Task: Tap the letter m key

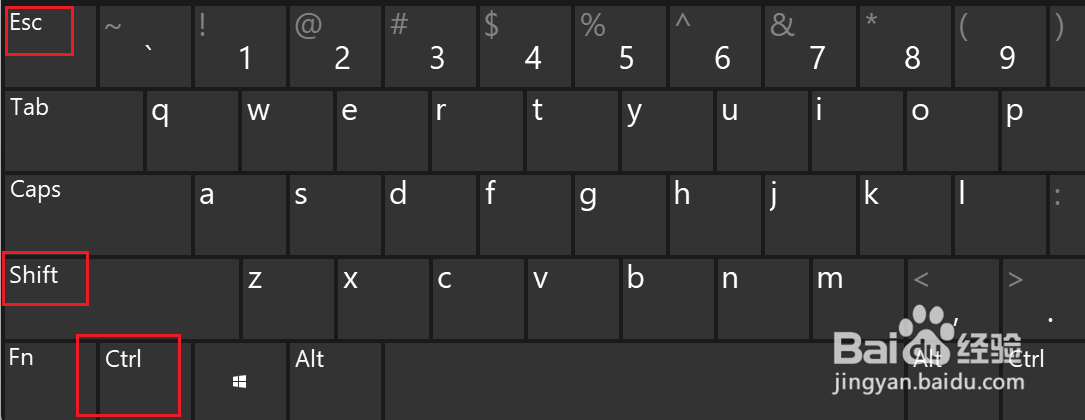Action: coord(858,299)
